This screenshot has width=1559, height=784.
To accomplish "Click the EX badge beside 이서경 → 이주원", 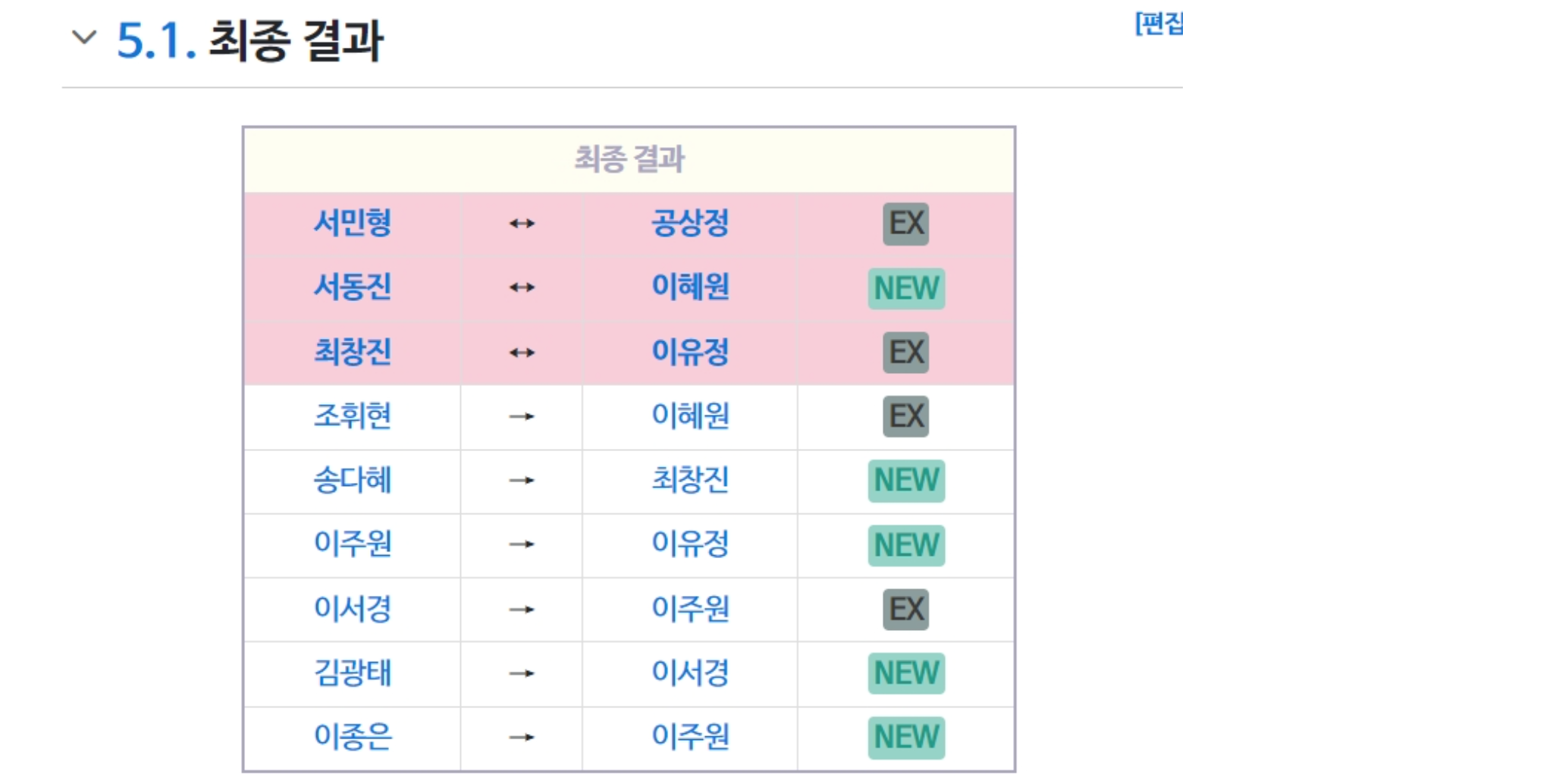I will click(905, 609).
